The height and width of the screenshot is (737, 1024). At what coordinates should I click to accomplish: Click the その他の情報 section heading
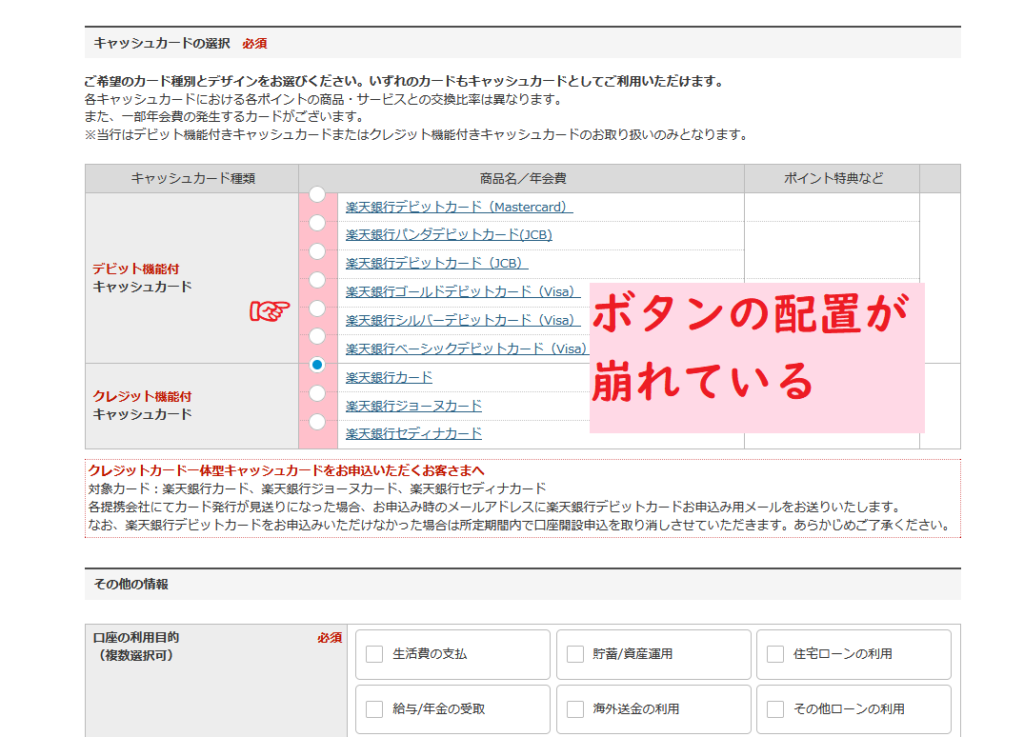131,584
